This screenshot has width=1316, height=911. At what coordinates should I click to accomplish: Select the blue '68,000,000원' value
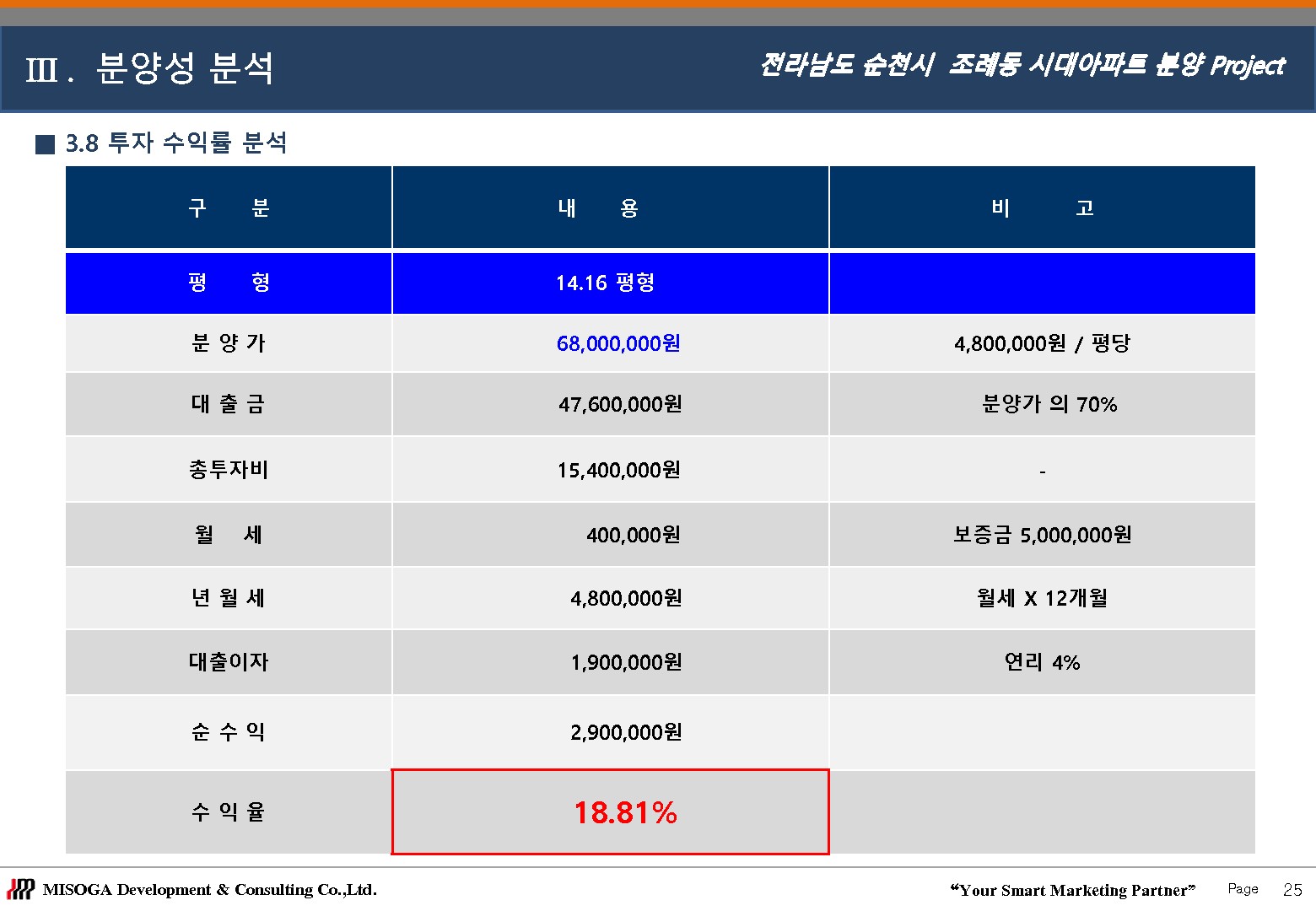point(618,343)
